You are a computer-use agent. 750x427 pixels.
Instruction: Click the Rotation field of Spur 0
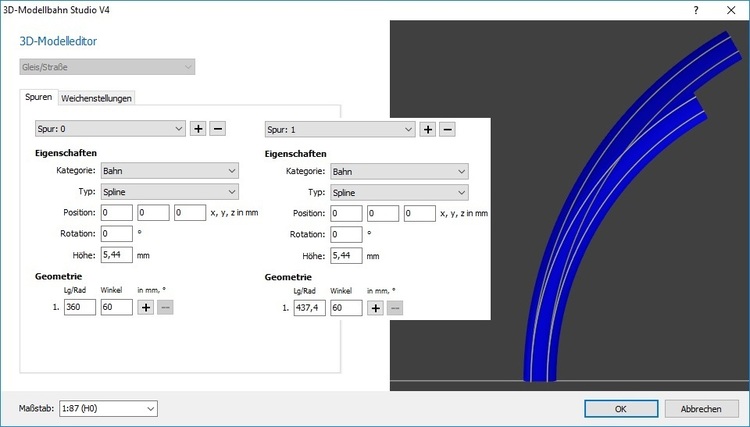(x=117, y=234)
